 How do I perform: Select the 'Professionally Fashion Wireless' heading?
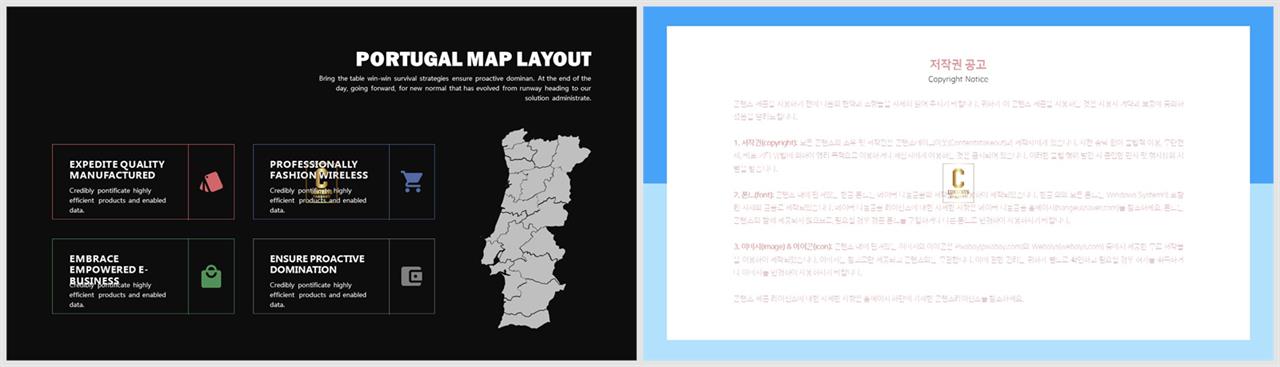tap(319, 170)
